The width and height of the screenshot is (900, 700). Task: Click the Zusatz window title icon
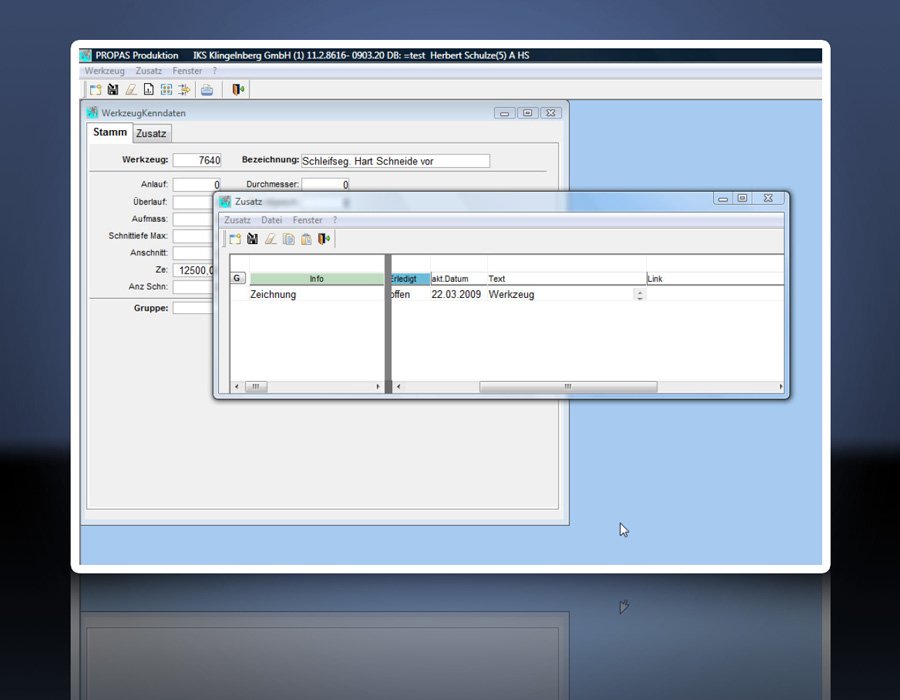tap(226, 201)
